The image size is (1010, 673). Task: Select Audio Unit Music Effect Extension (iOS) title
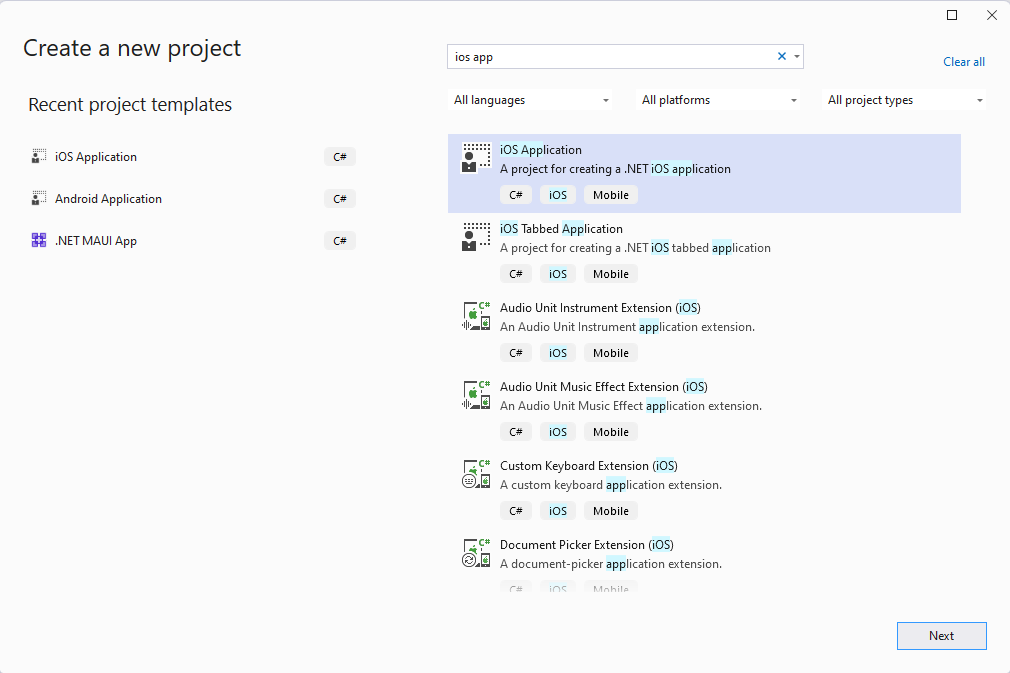(x=604, y=386)
